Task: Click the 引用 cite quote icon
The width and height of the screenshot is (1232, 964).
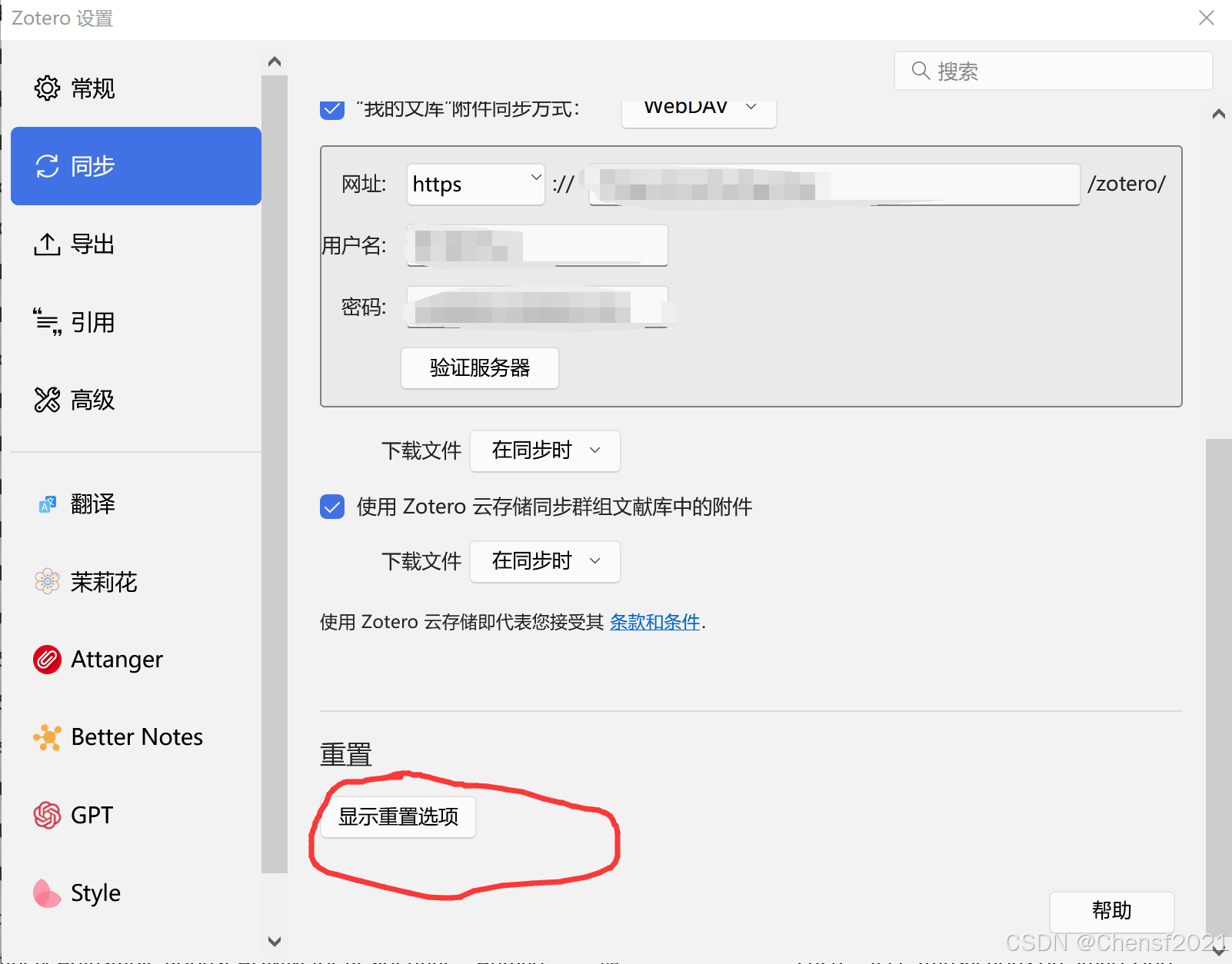Action: click(47, 322)
